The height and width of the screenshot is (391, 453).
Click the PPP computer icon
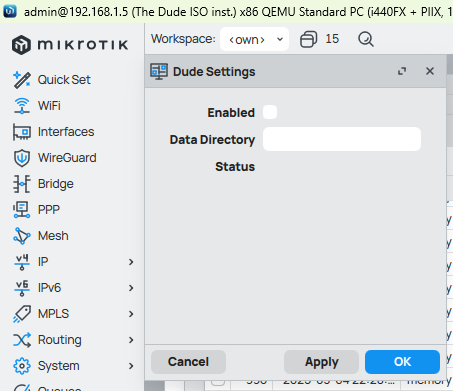[22, 210]
